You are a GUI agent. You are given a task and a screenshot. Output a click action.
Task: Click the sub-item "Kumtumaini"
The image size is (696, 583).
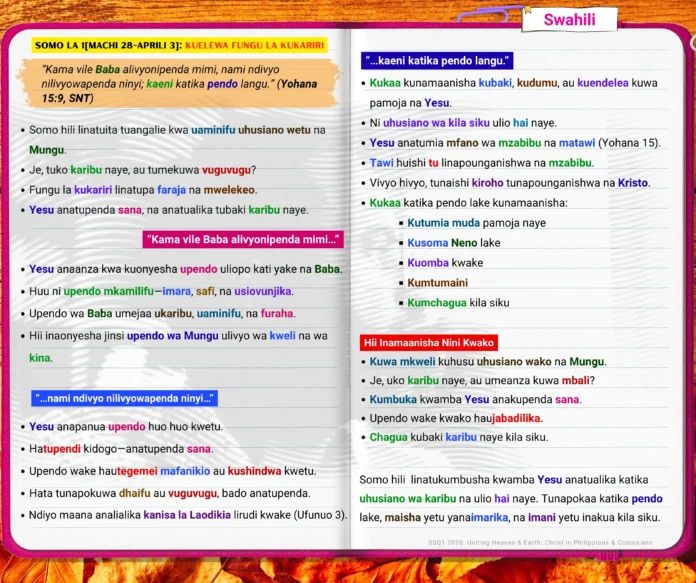pos(438,283)
